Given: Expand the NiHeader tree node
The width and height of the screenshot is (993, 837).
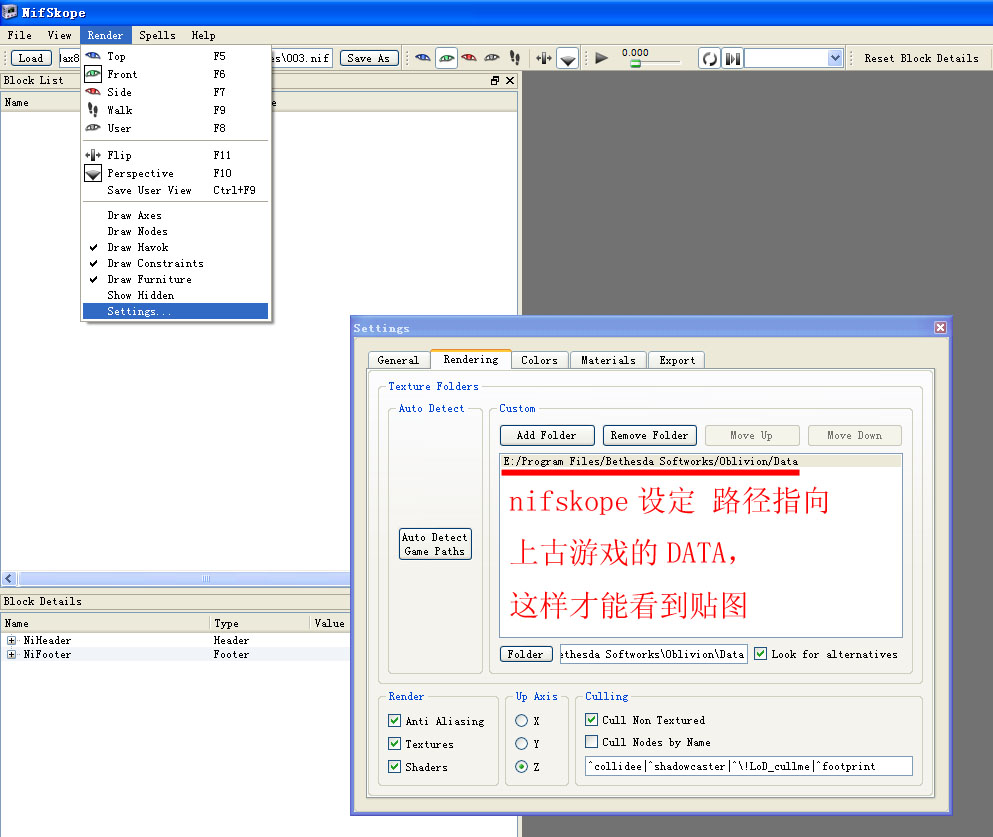Looking at the screenshot, I should (11, 640).
